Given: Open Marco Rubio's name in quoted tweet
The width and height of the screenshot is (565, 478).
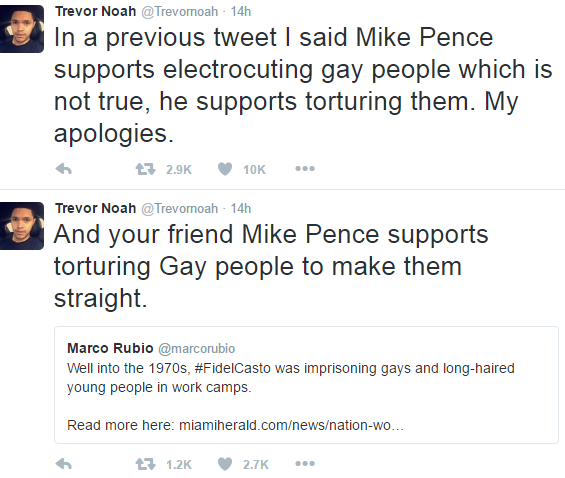Looking at the screenshot, I should click(110, 348).
